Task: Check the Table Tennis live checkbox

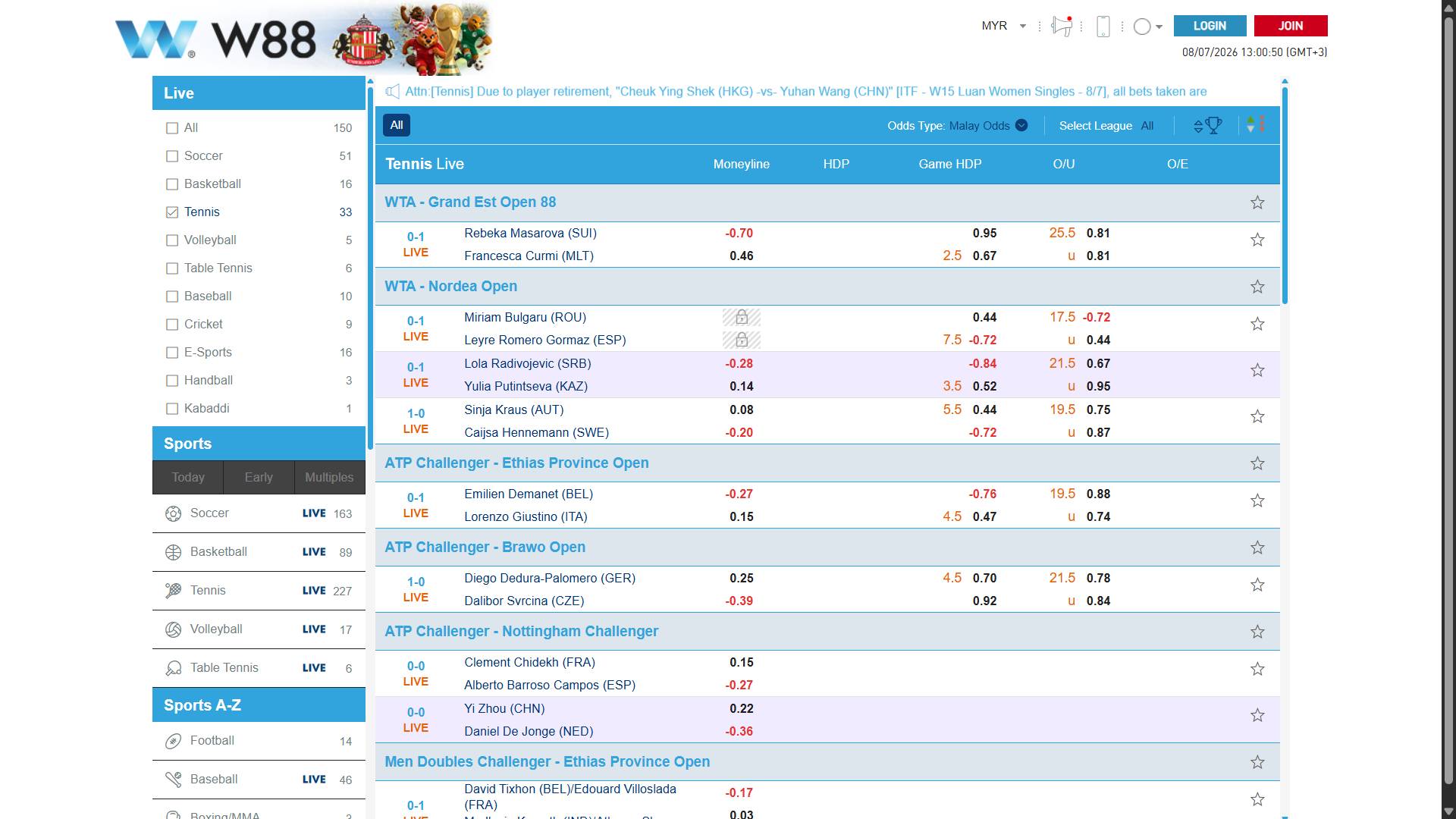Action: [x=172, y=268]
